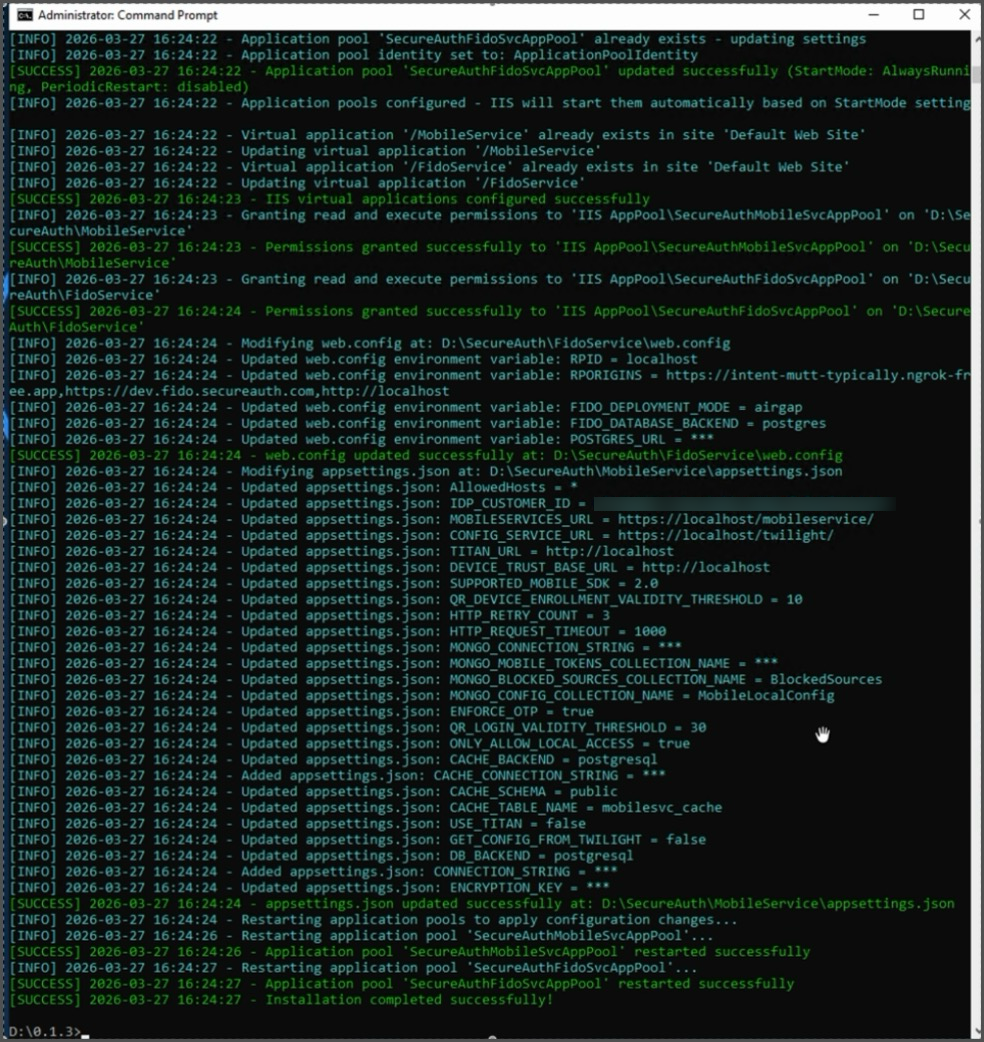Click 'Installation completed successfully!' line
984x1042 pixels.
pyautogui.click(x=282, y=999)
